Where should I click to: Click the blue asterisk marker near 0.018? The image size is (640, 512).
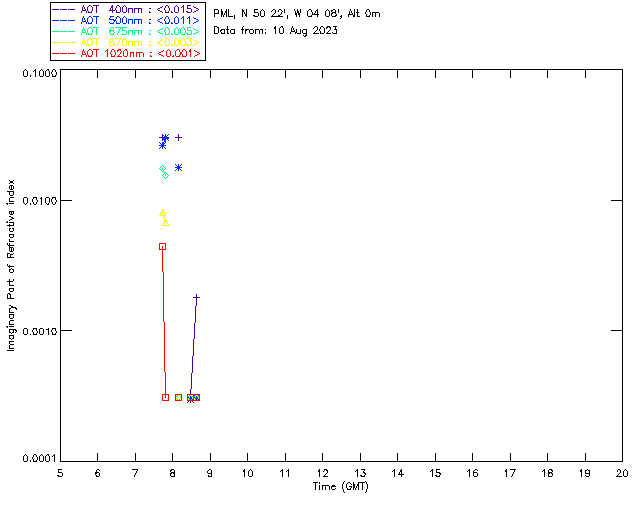(178, 167)
